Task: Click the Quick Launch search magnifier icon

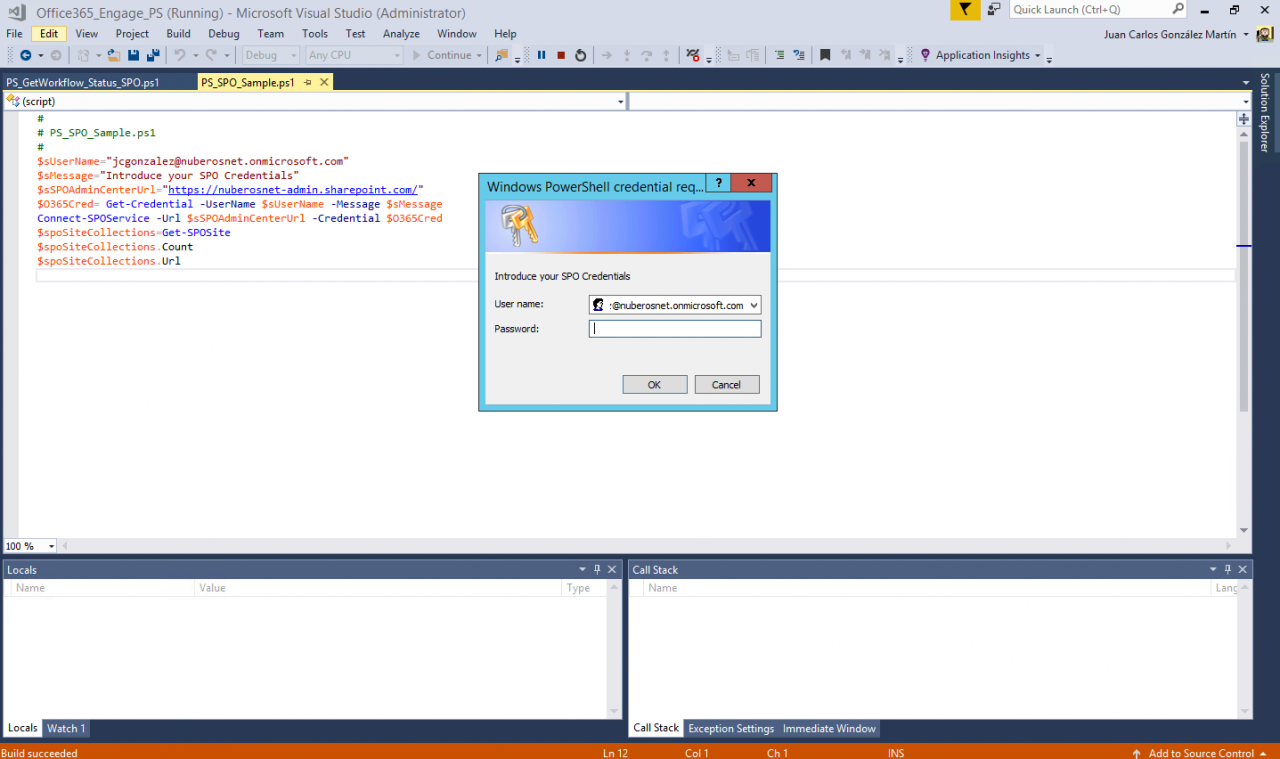Action: click(x=1178, y=9)
